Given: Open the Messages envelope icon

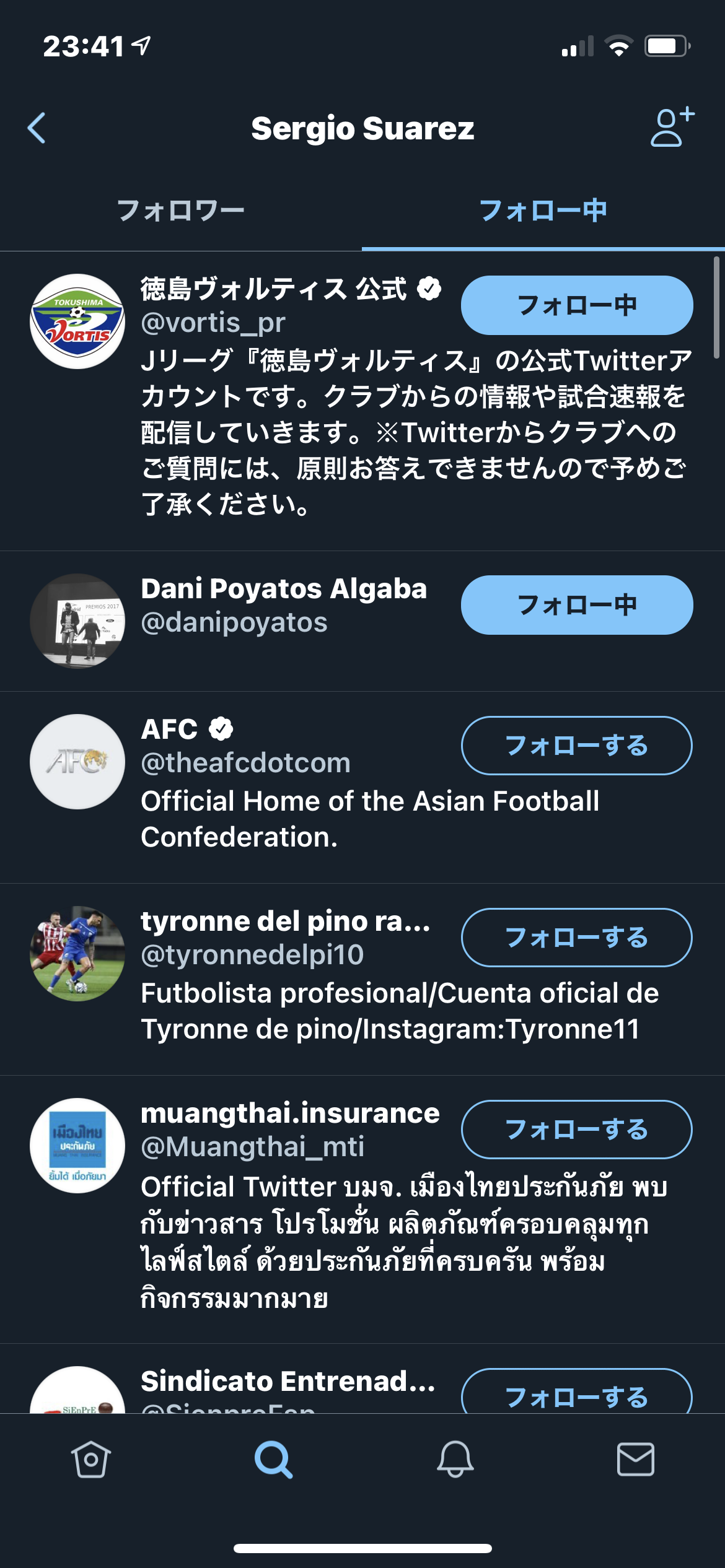Looking at the screenshot, I should (x=636, y=1459).
